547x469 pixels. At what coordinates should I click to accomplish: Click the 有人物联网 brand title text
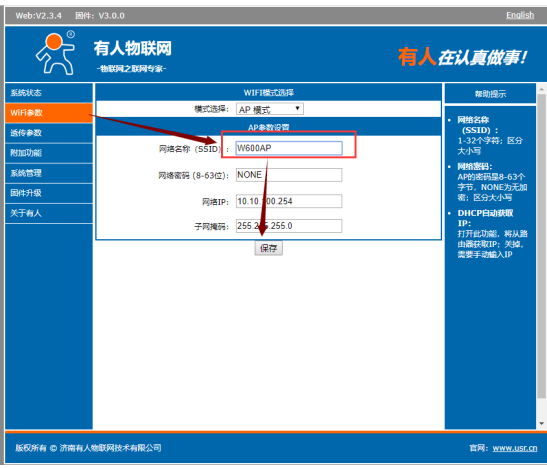click(133, 48)
